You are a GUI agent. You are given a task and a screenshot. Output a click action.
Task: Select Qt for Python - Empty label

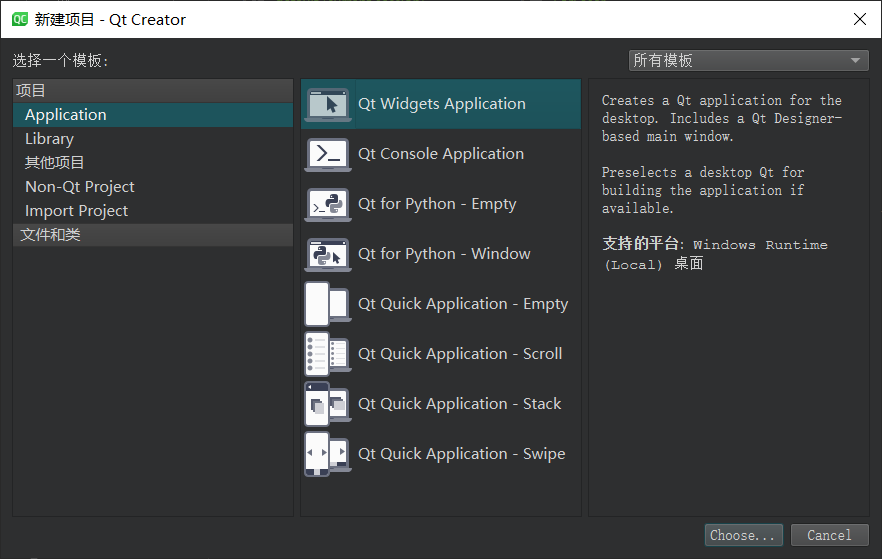coord(437,204)
